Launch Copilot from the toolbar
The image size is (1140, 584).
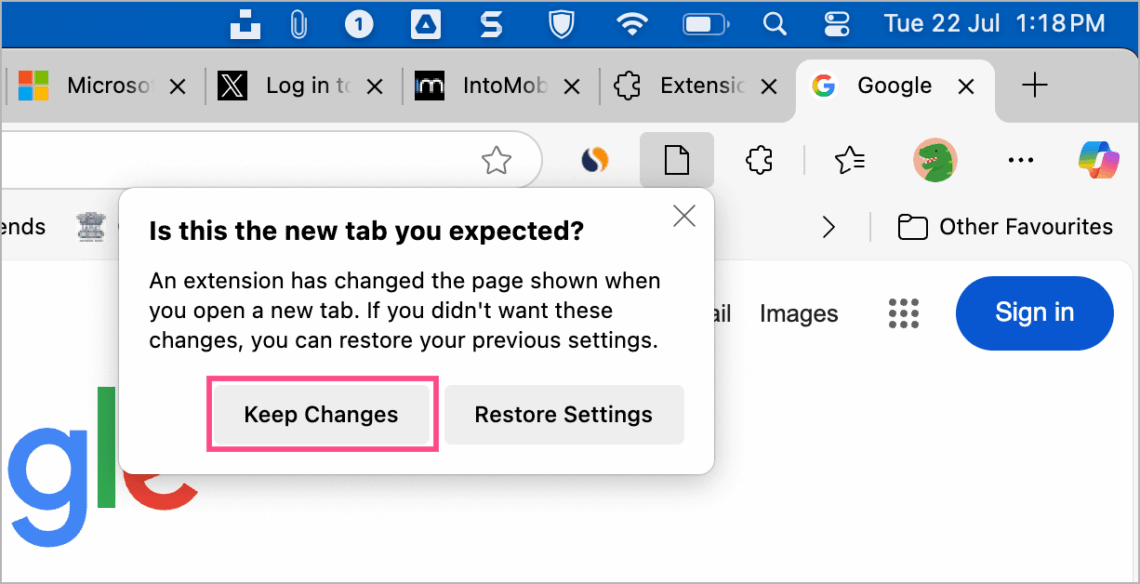pos(1099,160)
